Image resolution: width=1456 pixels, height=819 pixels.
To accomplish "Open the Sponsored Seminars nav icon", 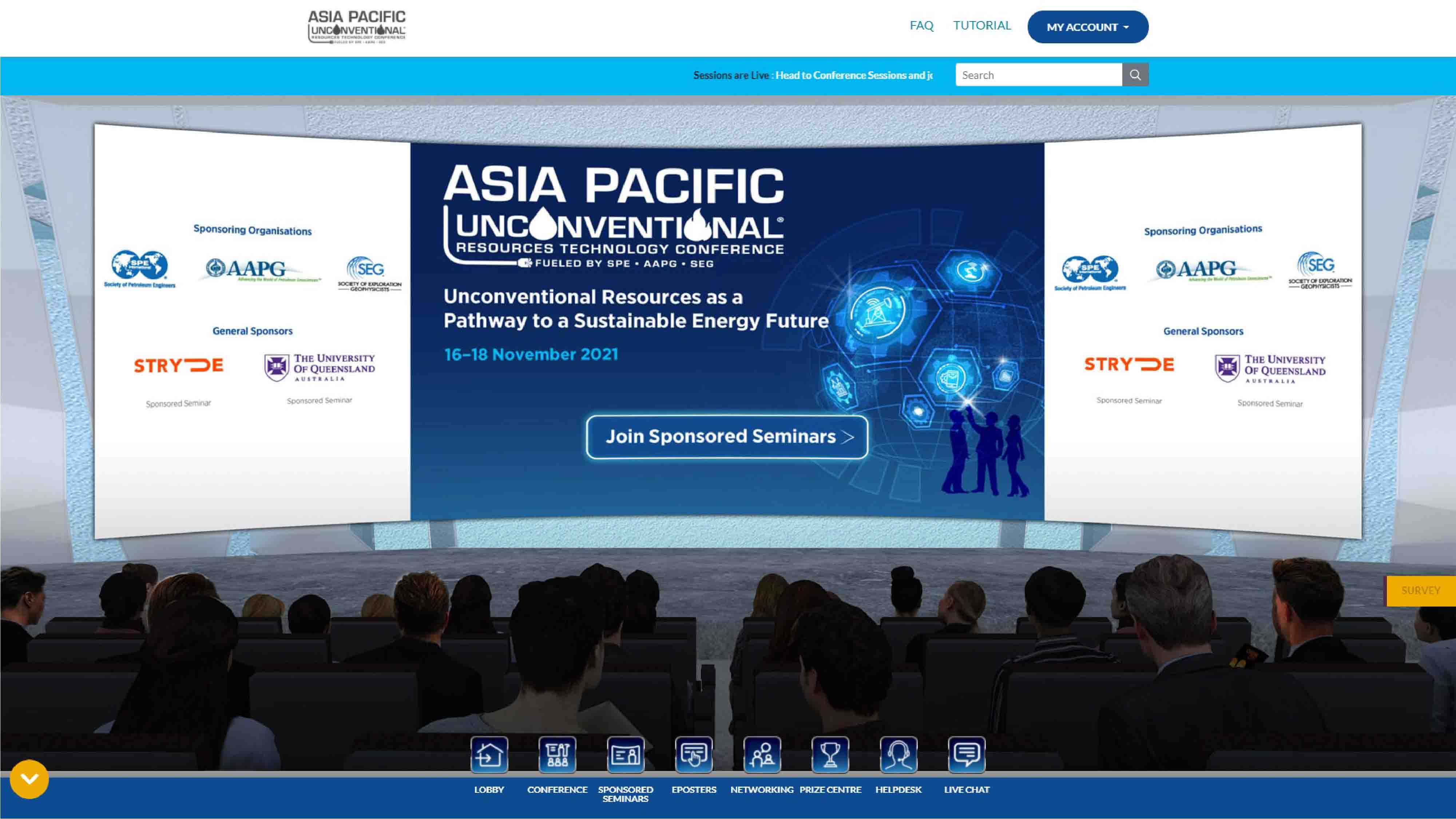I will tap(625, 755).
